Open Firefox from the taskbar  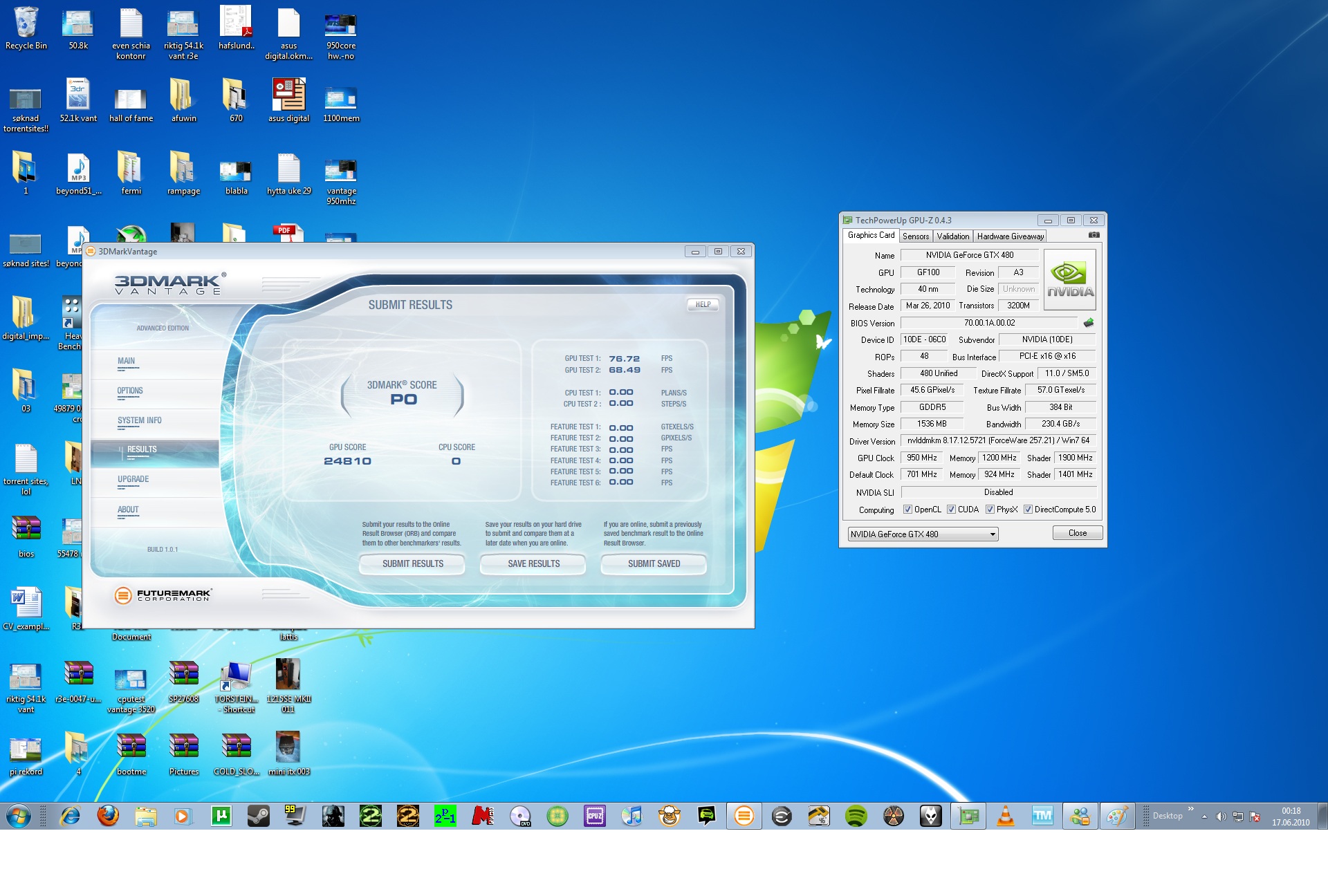pyautogui.click(x=108, y=816)
